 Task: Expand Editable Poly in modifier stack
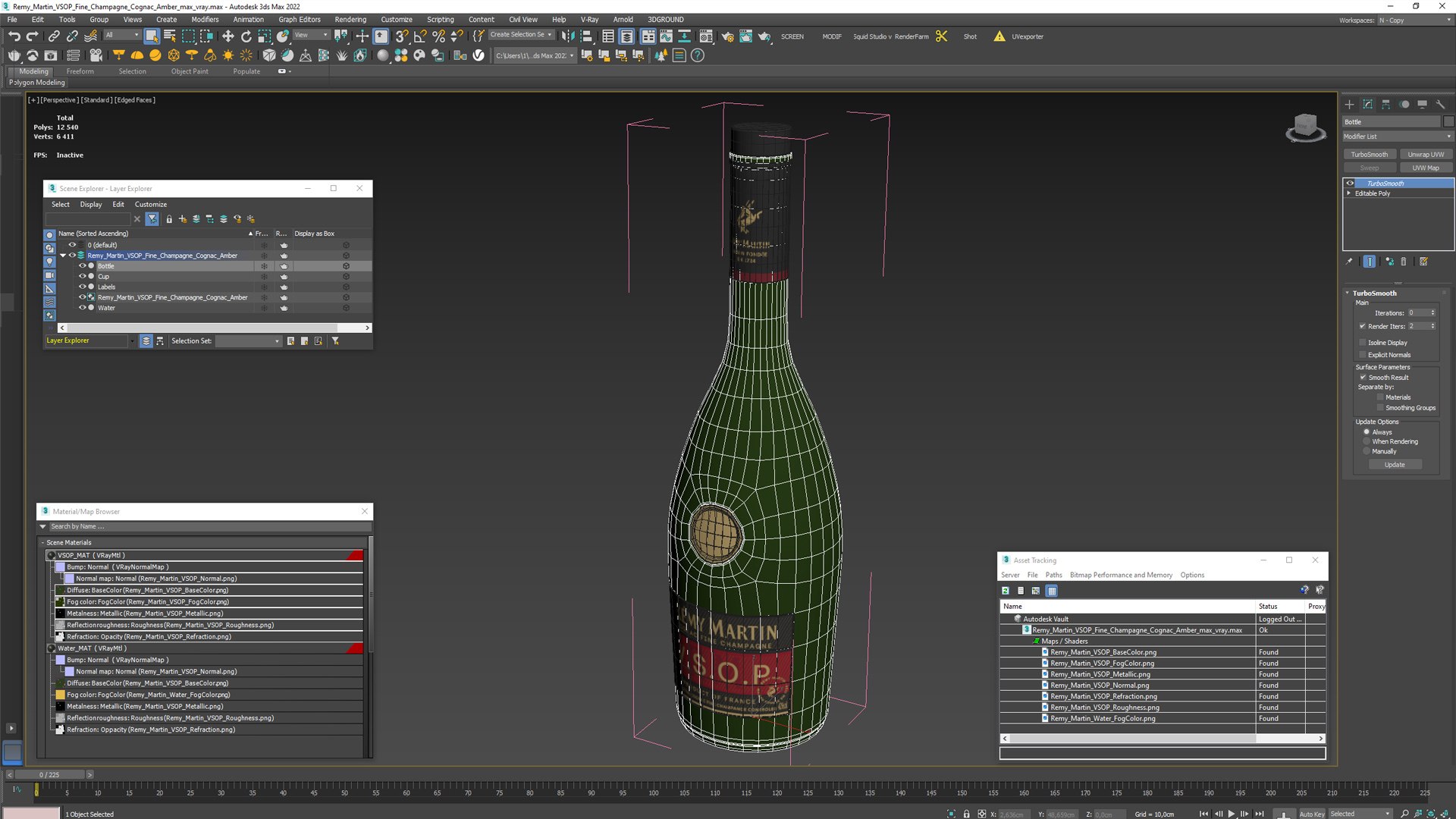point(1349,193)
